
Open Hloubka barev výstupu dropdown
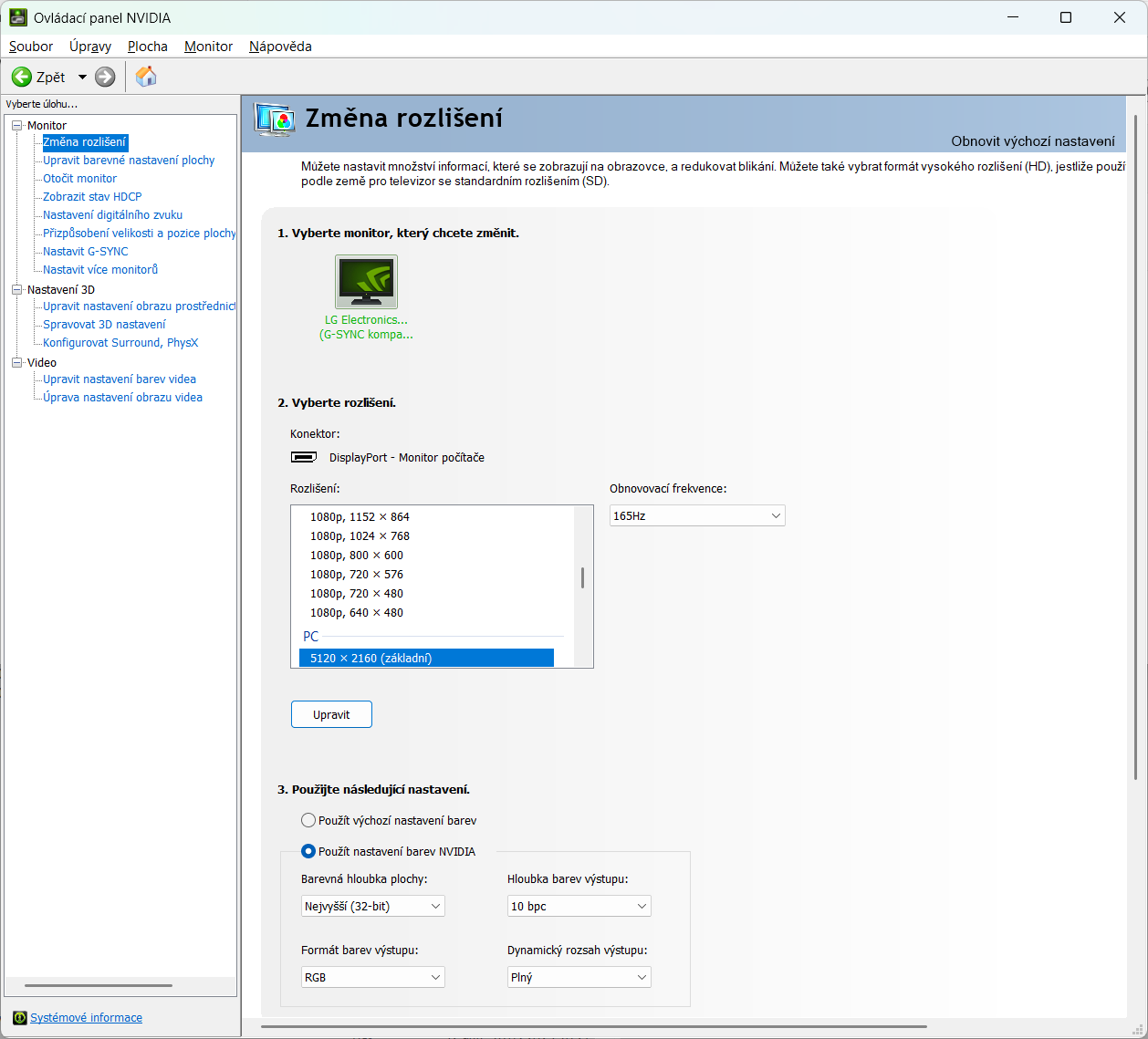[579, 906]
